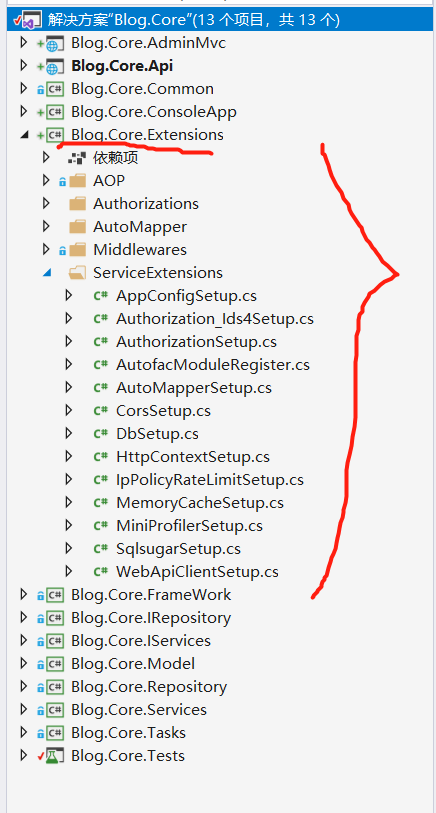Viewport: 436px width, 813px height.
Task: Select SqlsugarSetup.cs in the tree
Action: coord(178,549)
